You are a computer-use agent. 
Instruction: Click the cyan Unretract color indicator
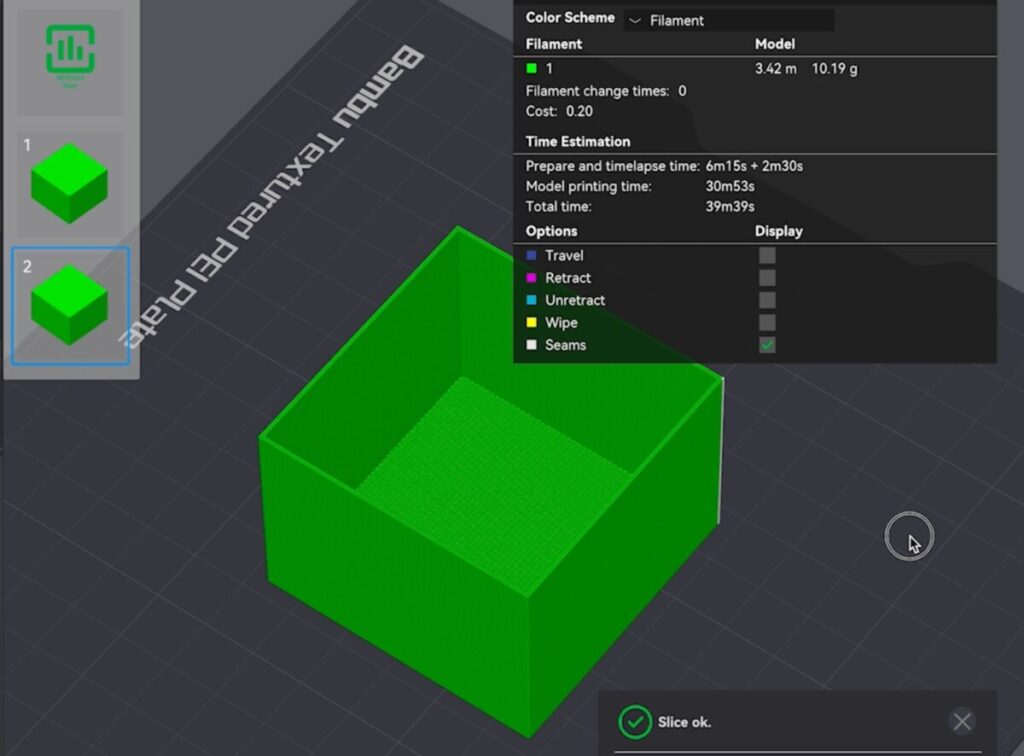[x=532, y=300]
